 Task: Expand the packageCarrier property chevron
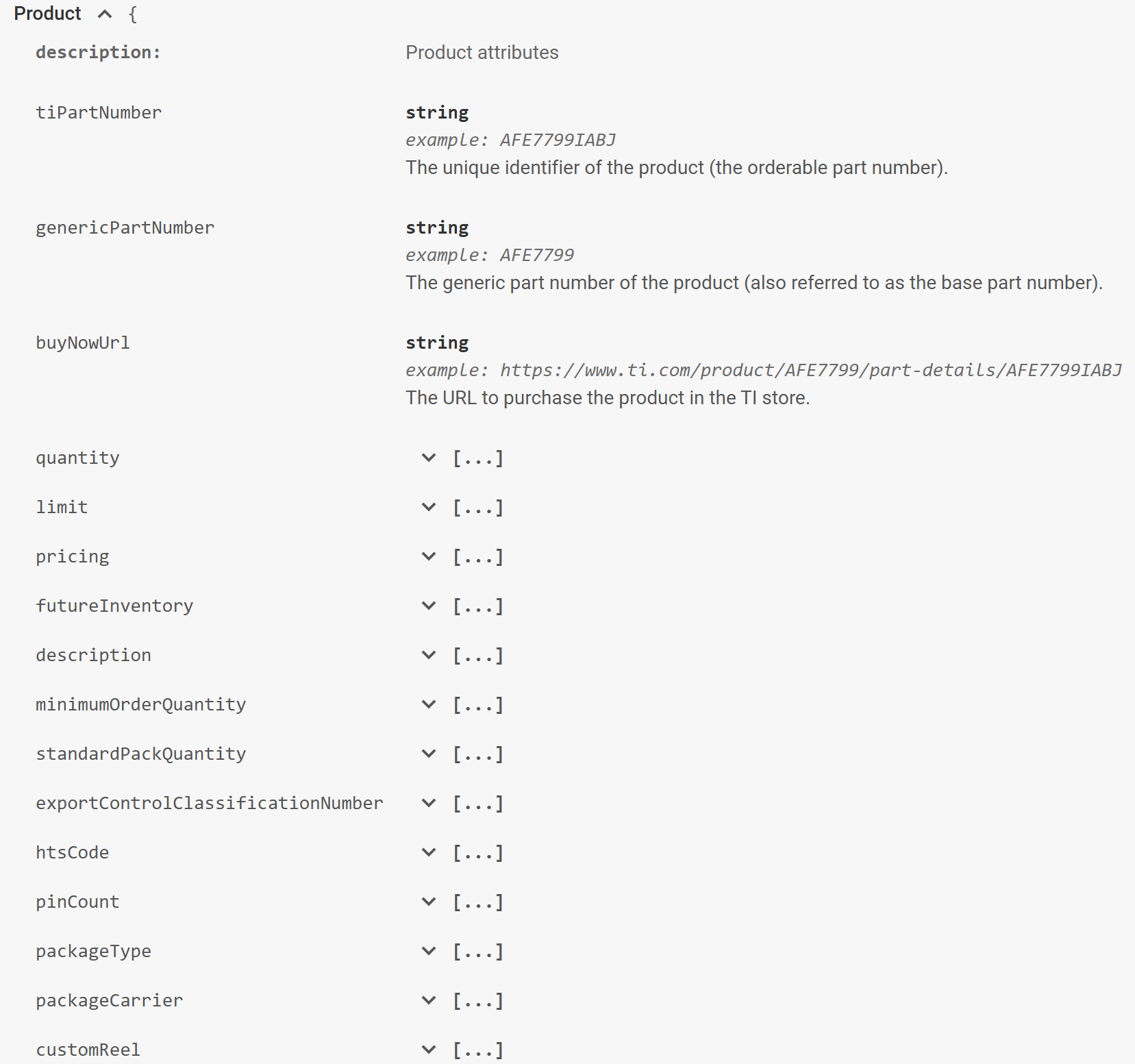tap(429, 1000)
